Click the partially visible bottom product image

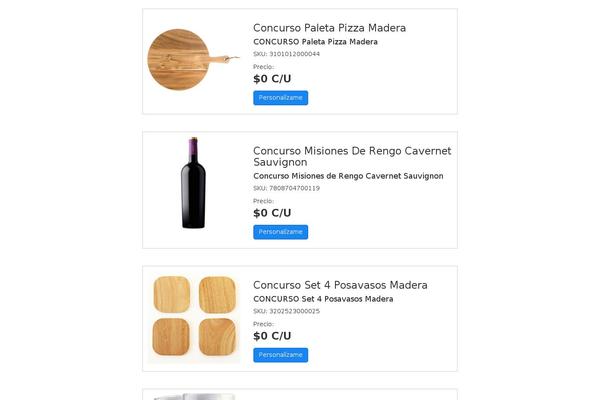click(x=194, y=397)
